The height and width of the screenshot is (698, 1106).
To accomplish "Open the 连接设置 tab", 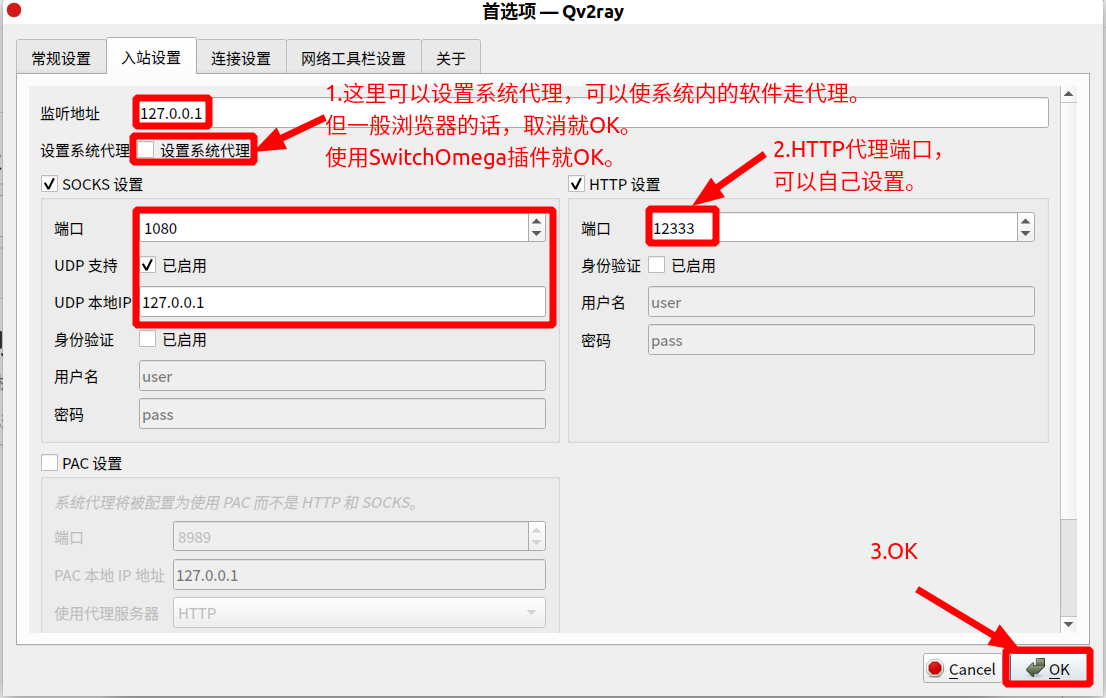I will click(x=241, y=58).
